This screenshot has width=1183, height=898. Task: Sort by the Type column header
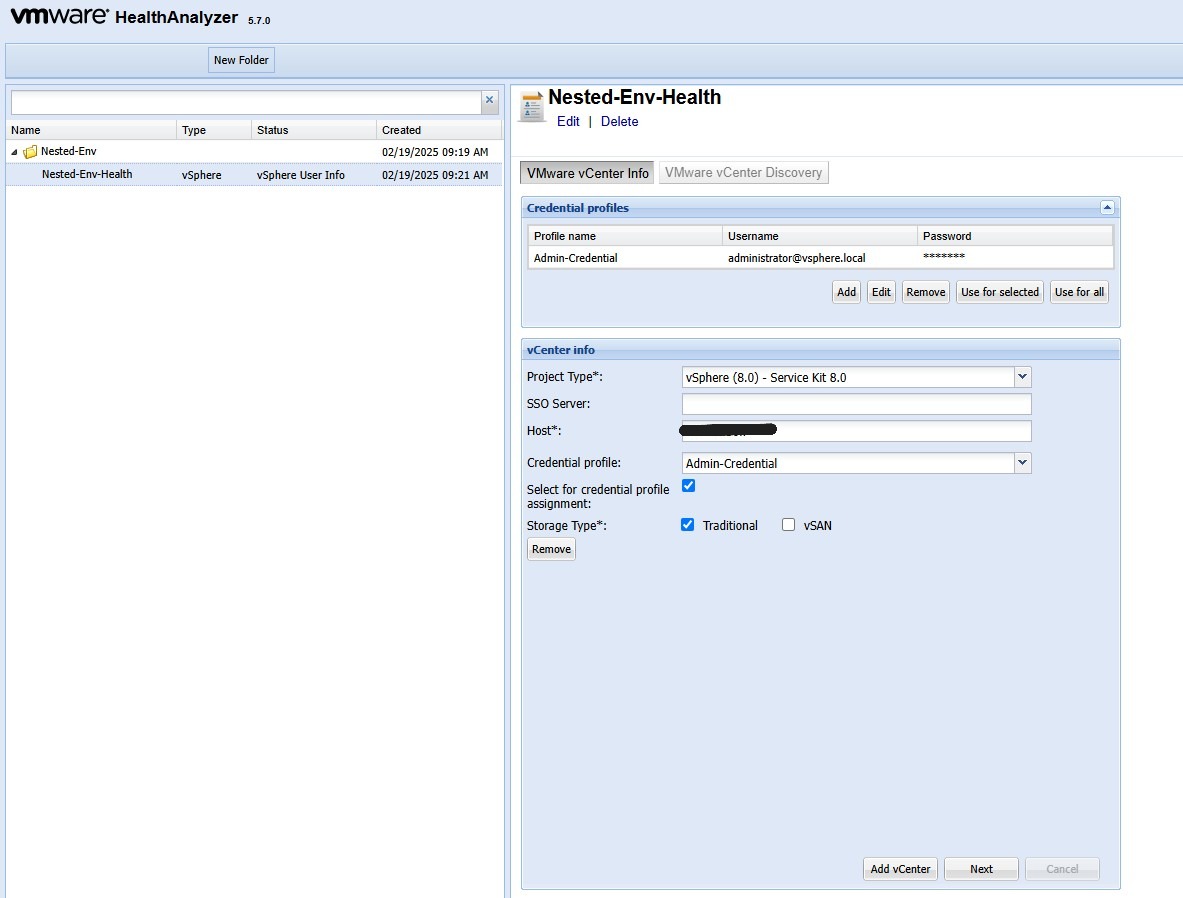[214, 130]
